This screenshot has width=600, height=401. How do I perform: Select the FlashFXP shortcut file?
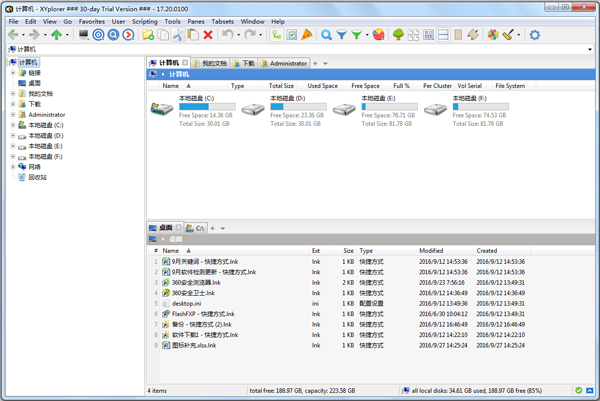tap(196, 314)
